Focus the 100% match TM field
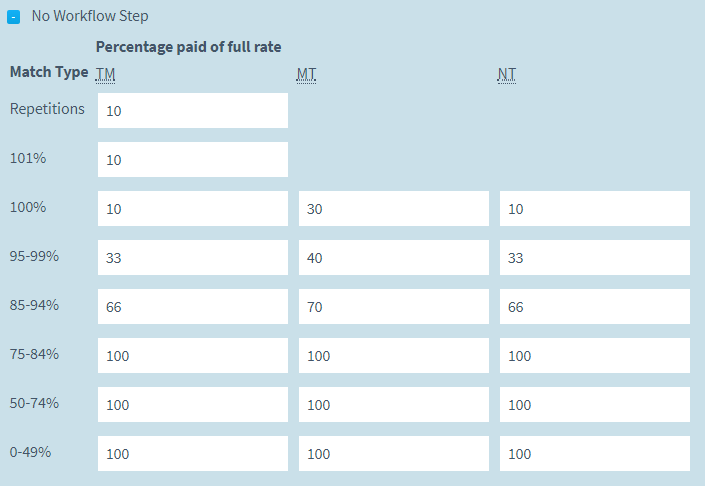 [x=192, y=209]
